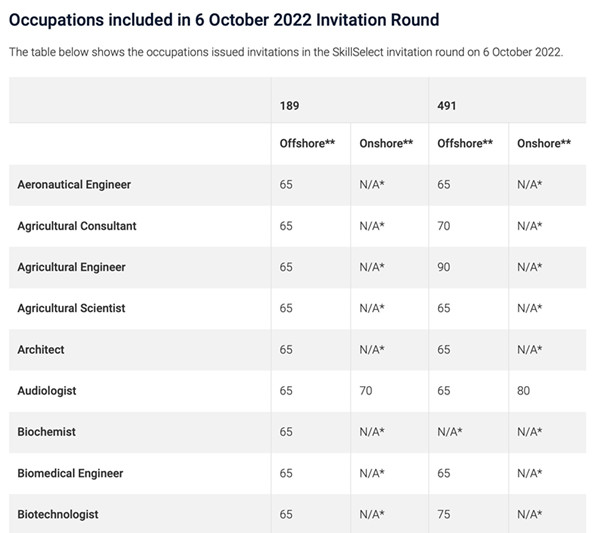Viewport: 600px width, 533px height.
Task: Select the Biochemist row label
Action: pyautogui.click(x=47, y=431)
